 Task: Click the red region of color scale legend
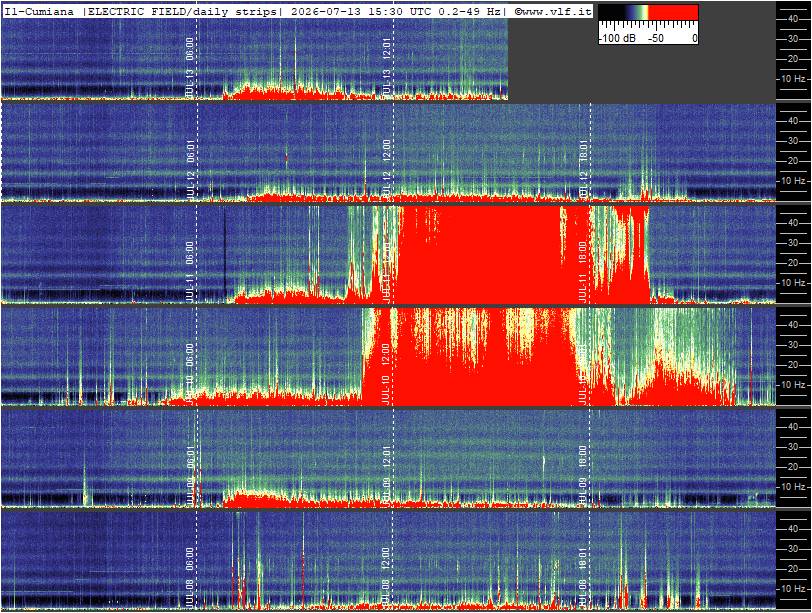point(673,12)
